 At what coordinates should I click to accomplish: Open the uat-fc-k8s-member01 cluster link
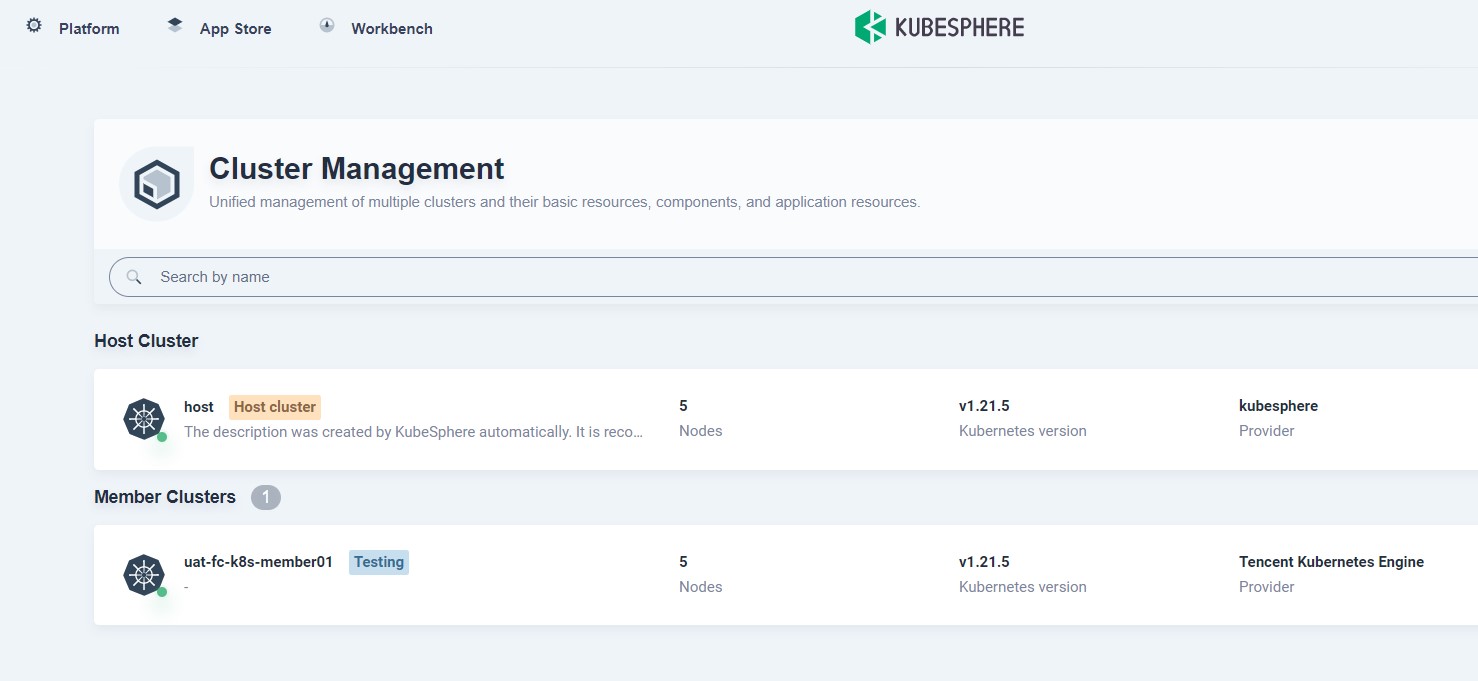(x=257, y=561)
